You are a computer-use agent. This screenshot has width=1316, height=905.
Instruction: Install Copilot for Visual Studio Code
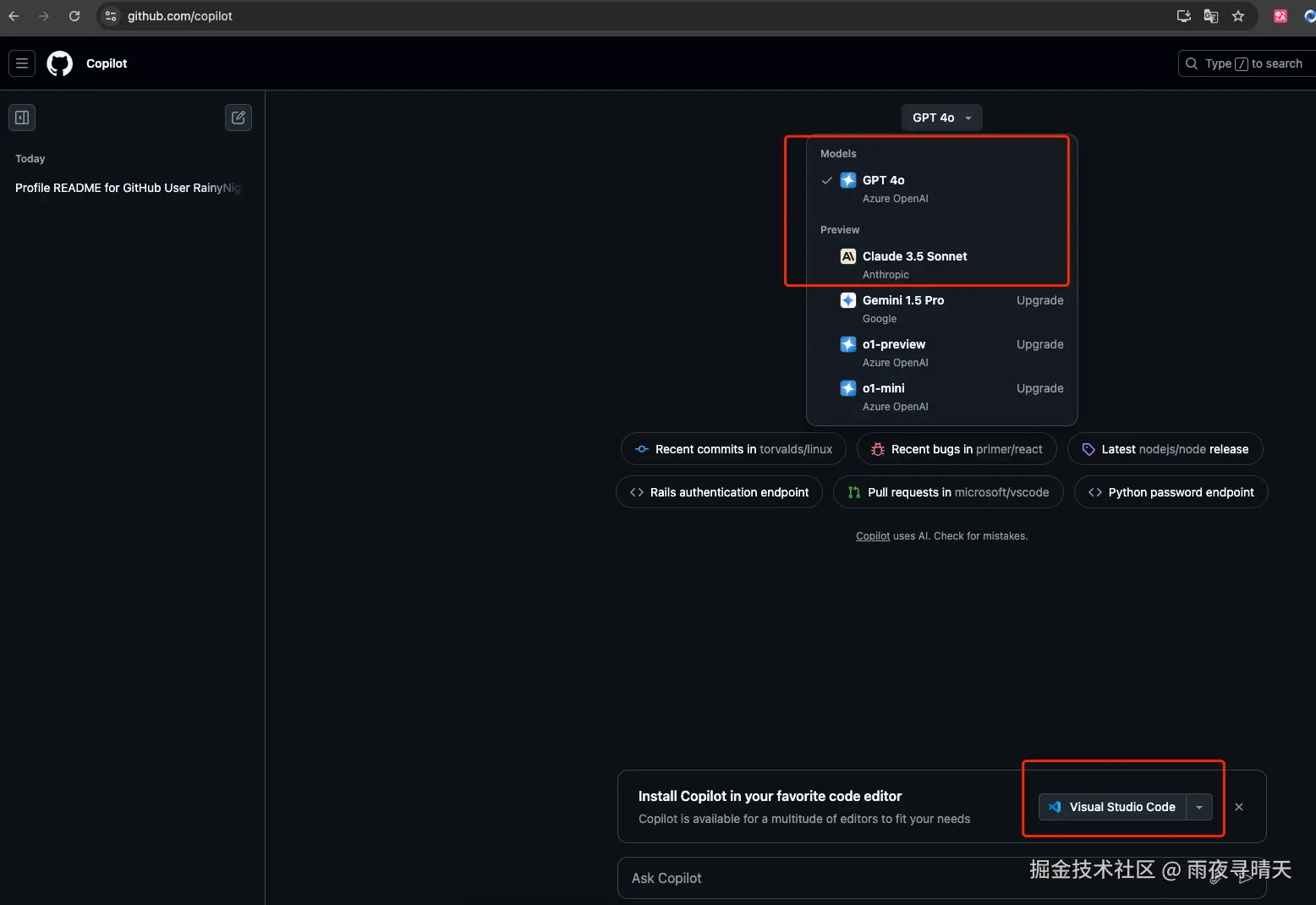(1113, 807)
